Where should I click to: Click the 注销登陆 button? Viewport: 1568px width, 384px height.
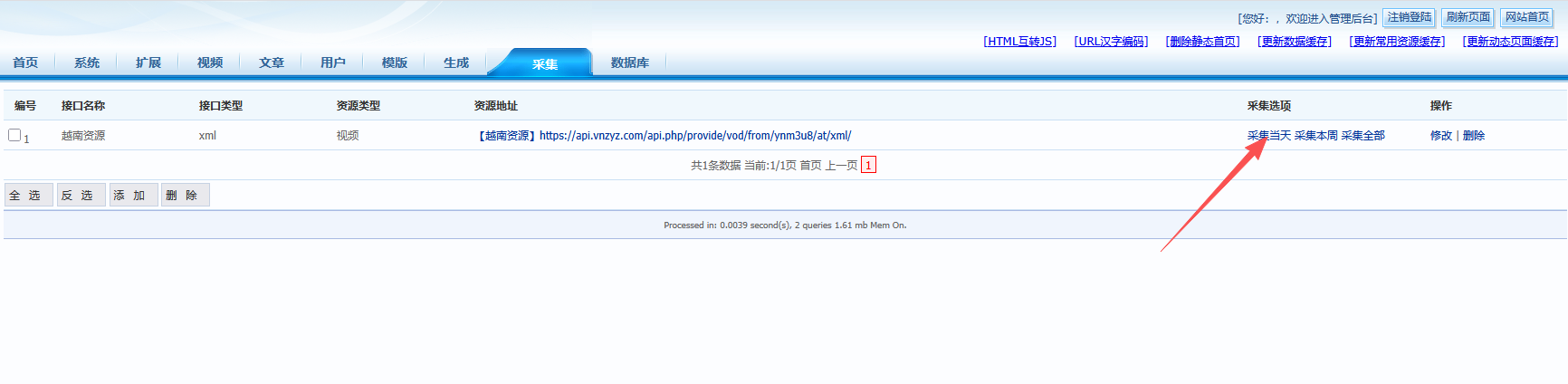pyautogui.click(x=1409, y=17)
